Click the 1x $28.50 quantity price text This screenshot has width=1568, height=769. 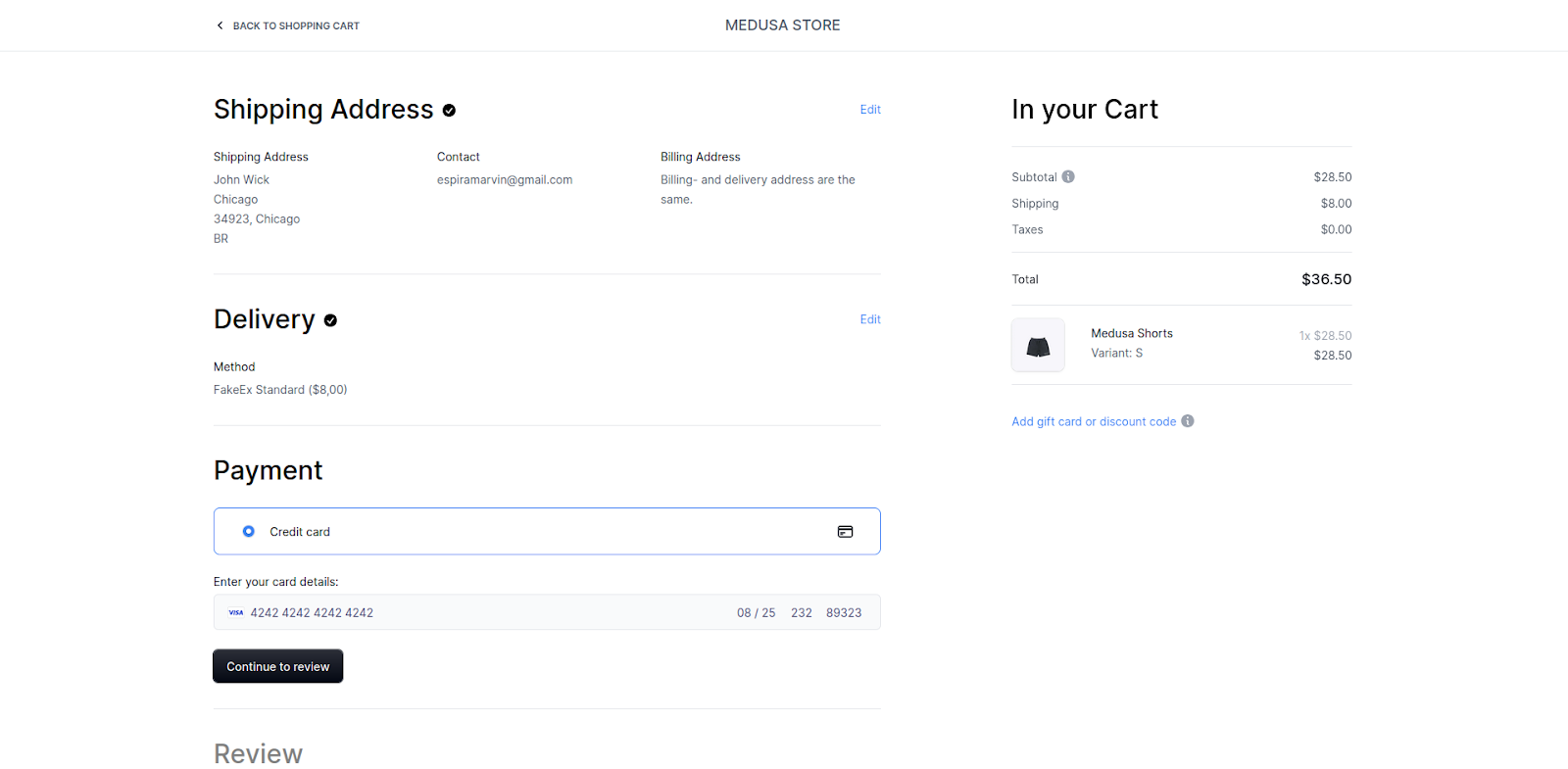click(x=1325, y=336)
